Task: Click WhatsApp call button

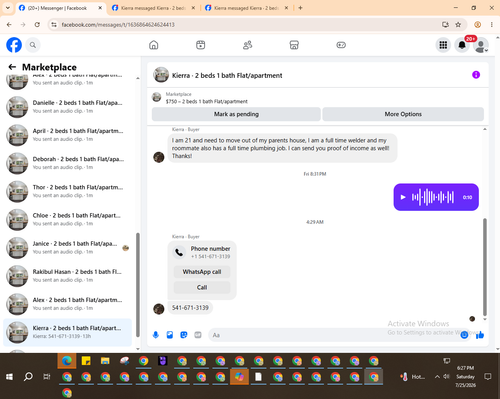Action: pyautogui.click(x=202, y=272)
